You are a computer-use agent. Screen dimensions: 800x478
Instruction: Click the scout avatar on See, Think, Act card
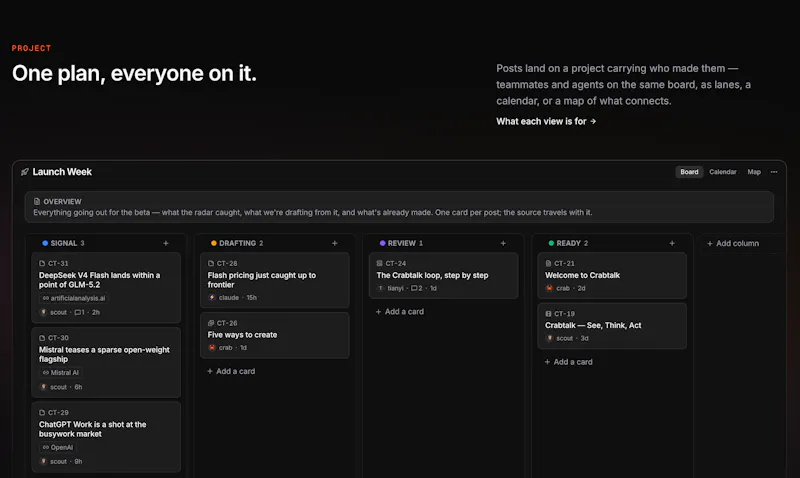click(x=549, y=338)
